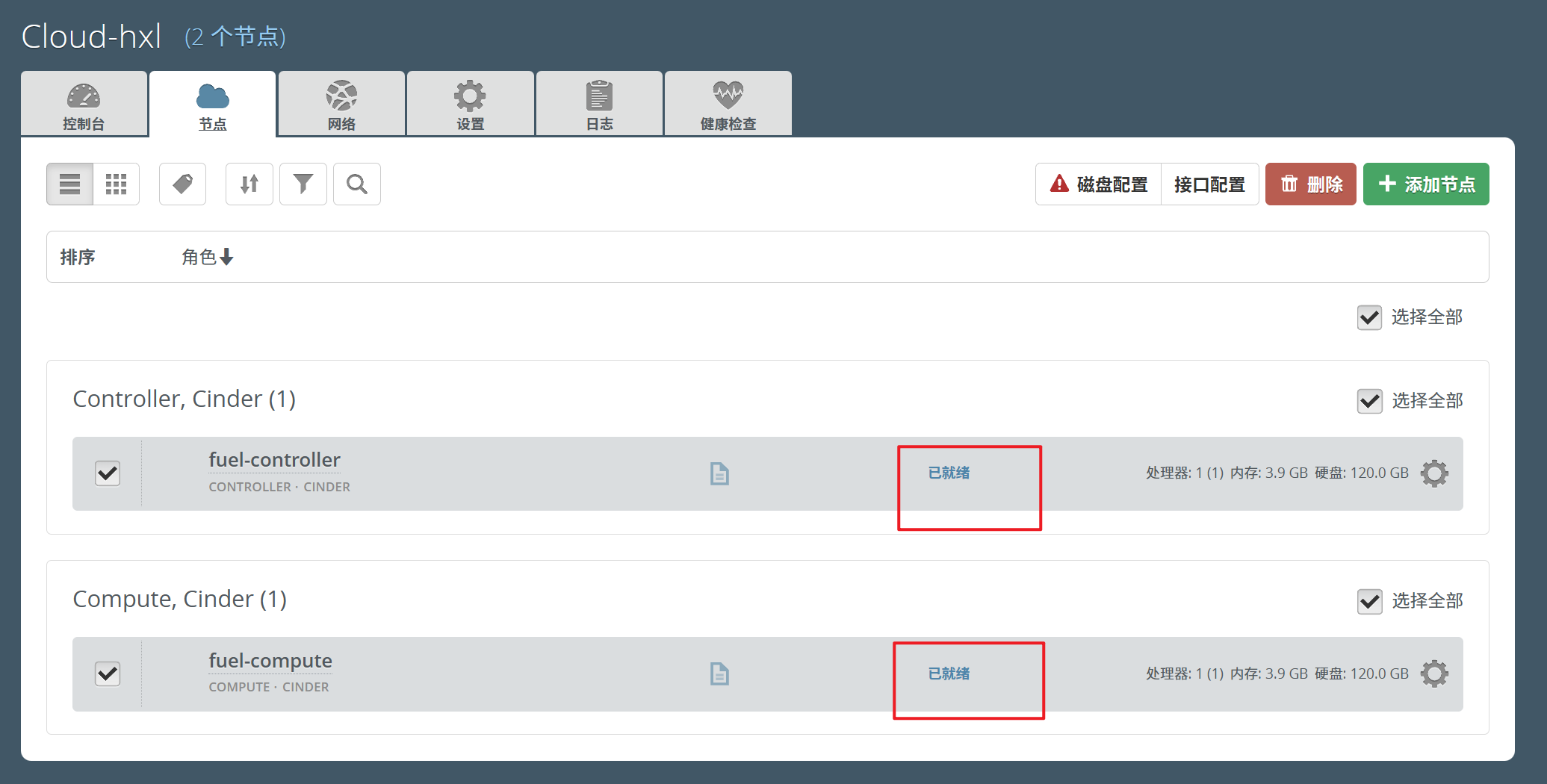Viewport: 1547px width, 784px height.
Task: Open 接口配置 interface configuration
Action: point(1210,184)
